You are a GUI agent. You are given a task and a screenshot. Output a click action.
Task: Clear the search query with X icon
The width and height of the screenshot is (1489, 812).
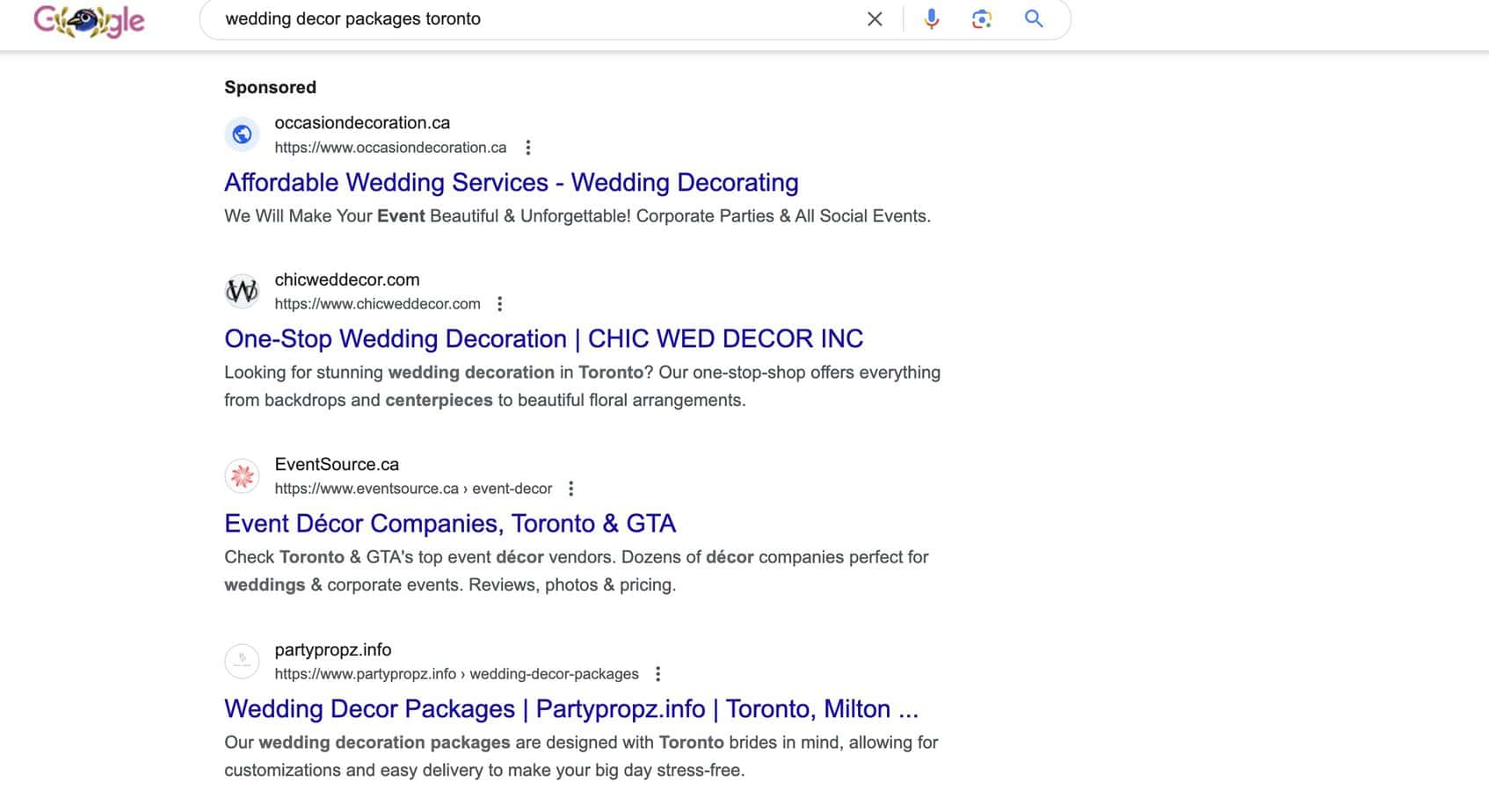point(875,18)
